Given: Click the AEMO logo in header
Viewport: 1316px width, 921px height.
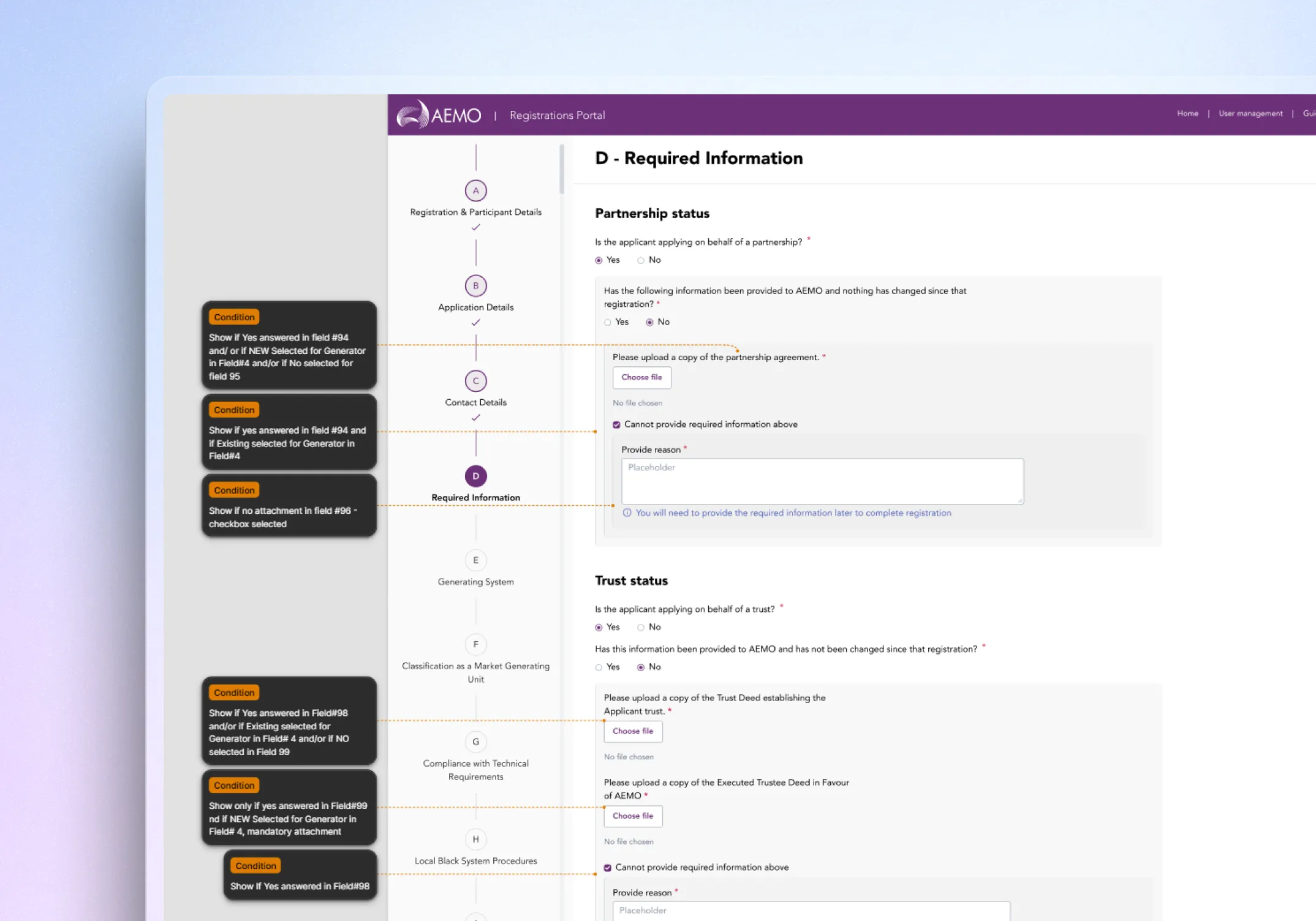Looking at the screenshot, I should pos(439,115).
